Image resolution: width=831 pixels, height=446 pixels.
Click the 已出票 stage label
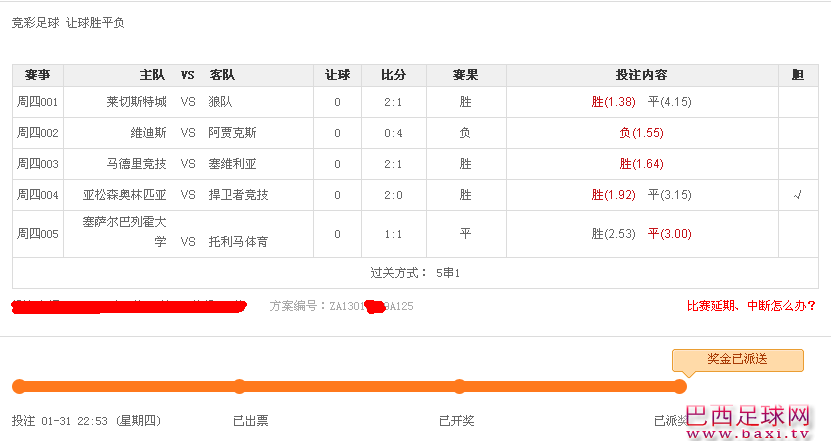pos(251,421)
